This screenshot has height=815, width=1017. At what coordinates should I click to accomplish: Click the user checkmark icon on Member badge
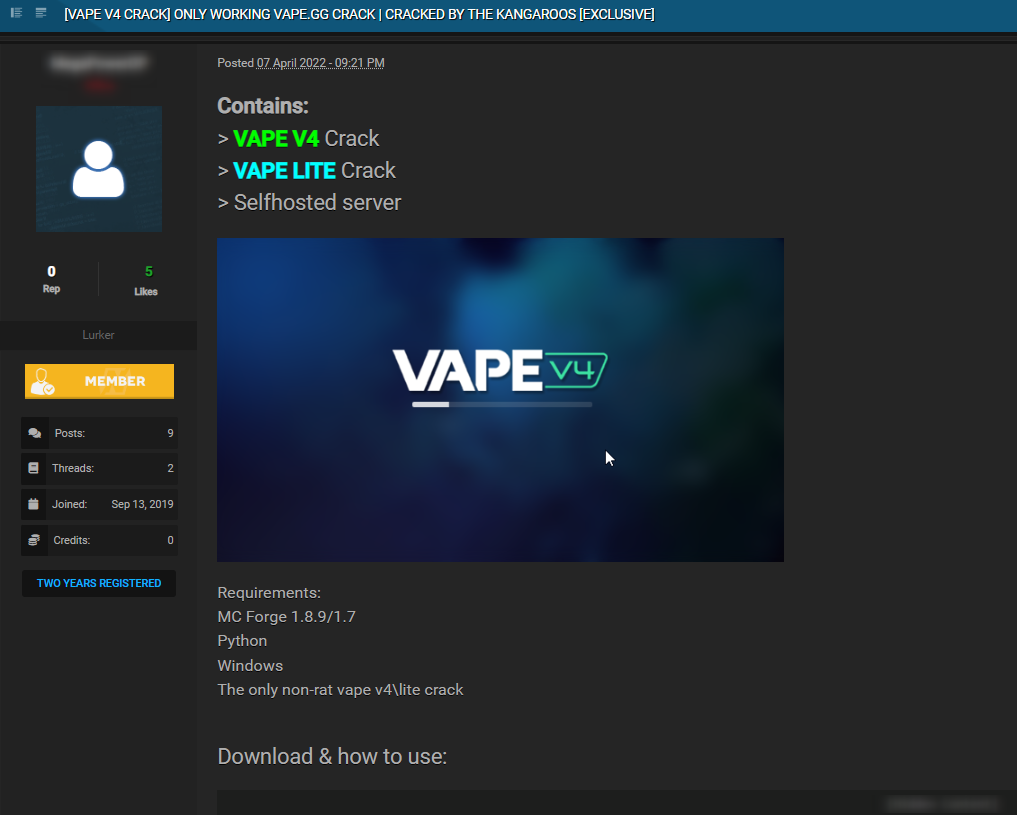[43, 382]
